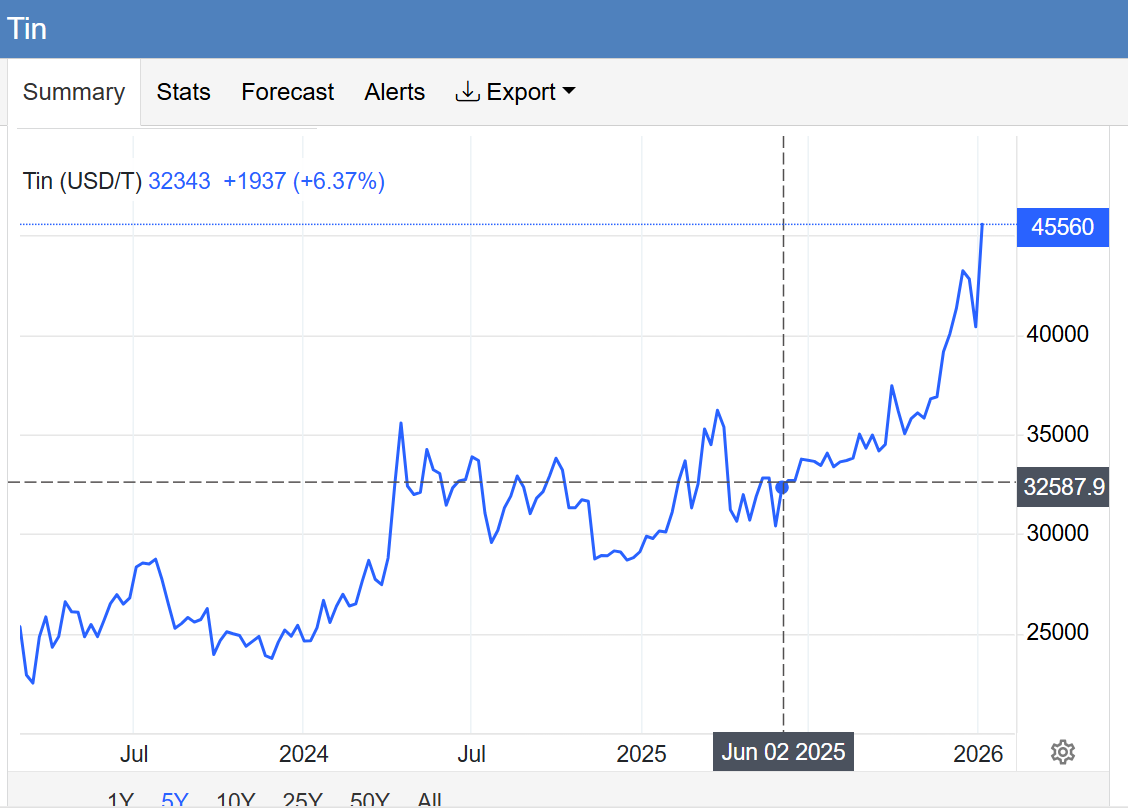Click the 2024 x-axis label
The image size is (1128, 808).
304,754
